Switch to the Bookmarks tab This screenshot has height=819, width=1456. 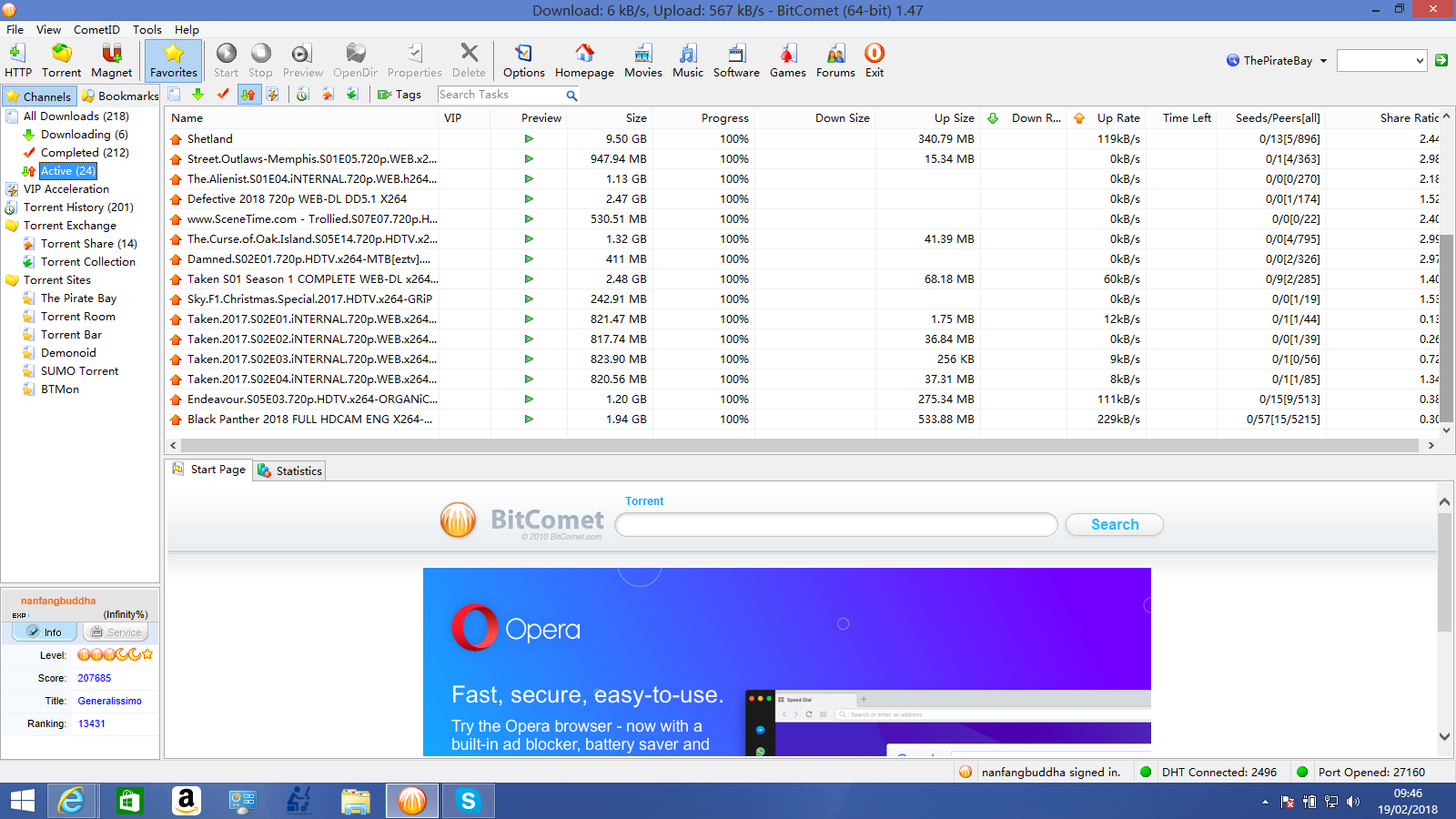pyautogui.click(x=119, y=96)
